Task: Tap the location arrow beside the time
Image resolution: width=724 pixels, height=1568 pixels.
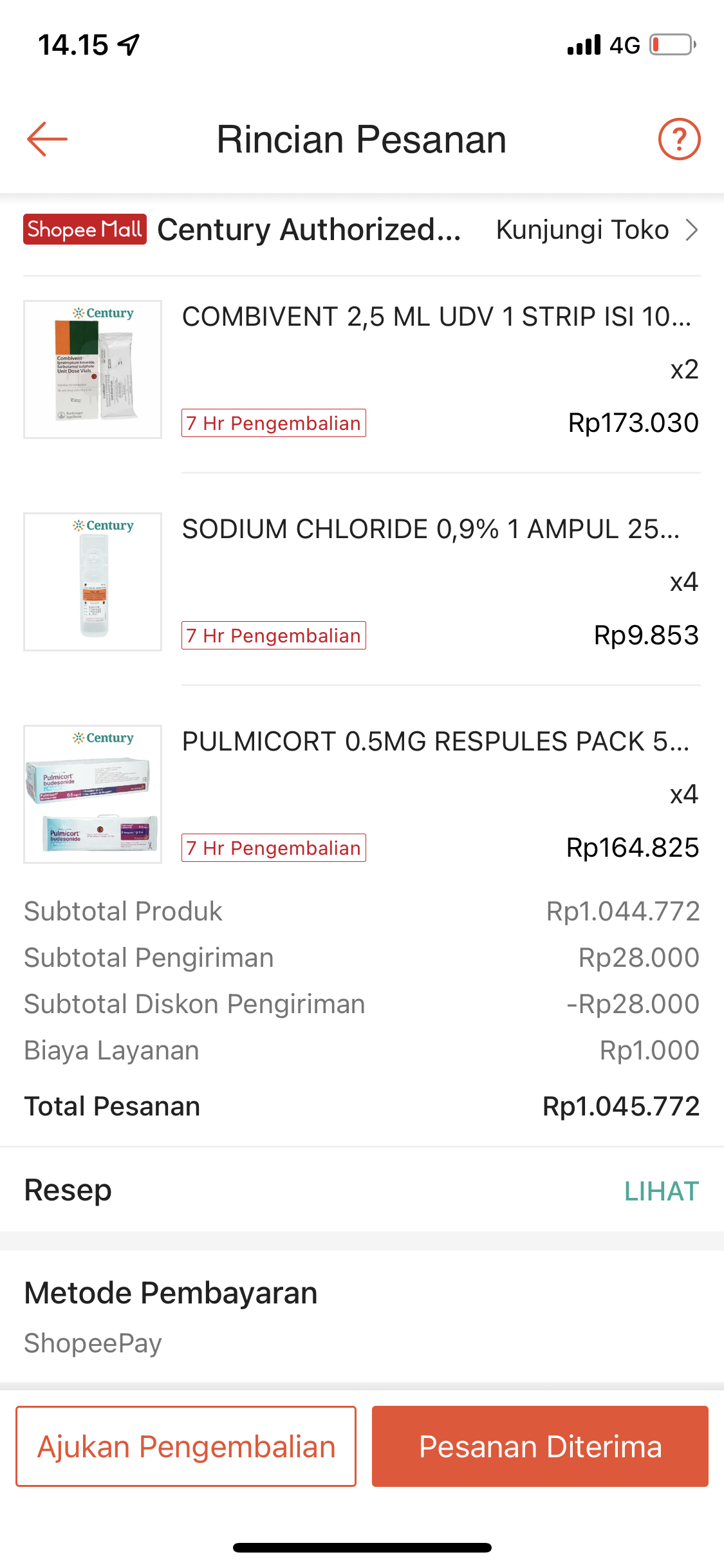Action: coord(129,45)
